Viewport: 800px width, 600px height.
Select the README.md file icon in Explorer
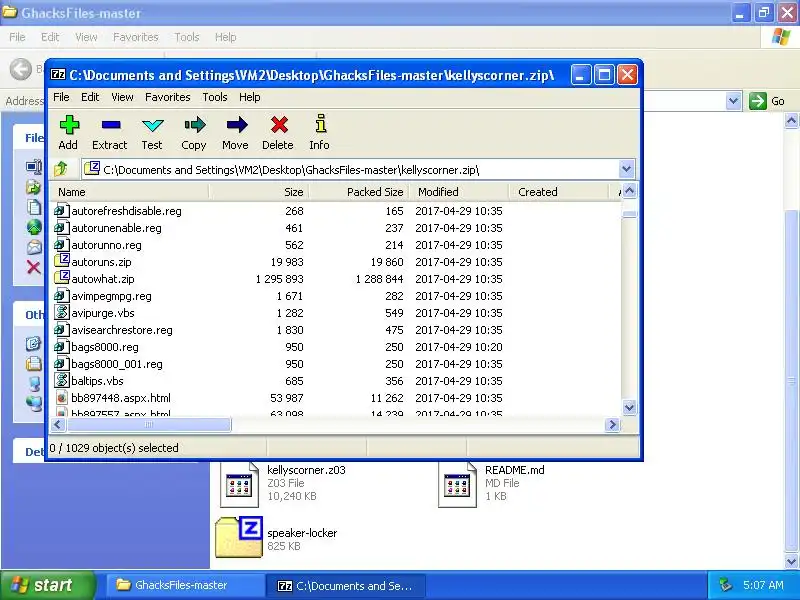pos(457,484)
